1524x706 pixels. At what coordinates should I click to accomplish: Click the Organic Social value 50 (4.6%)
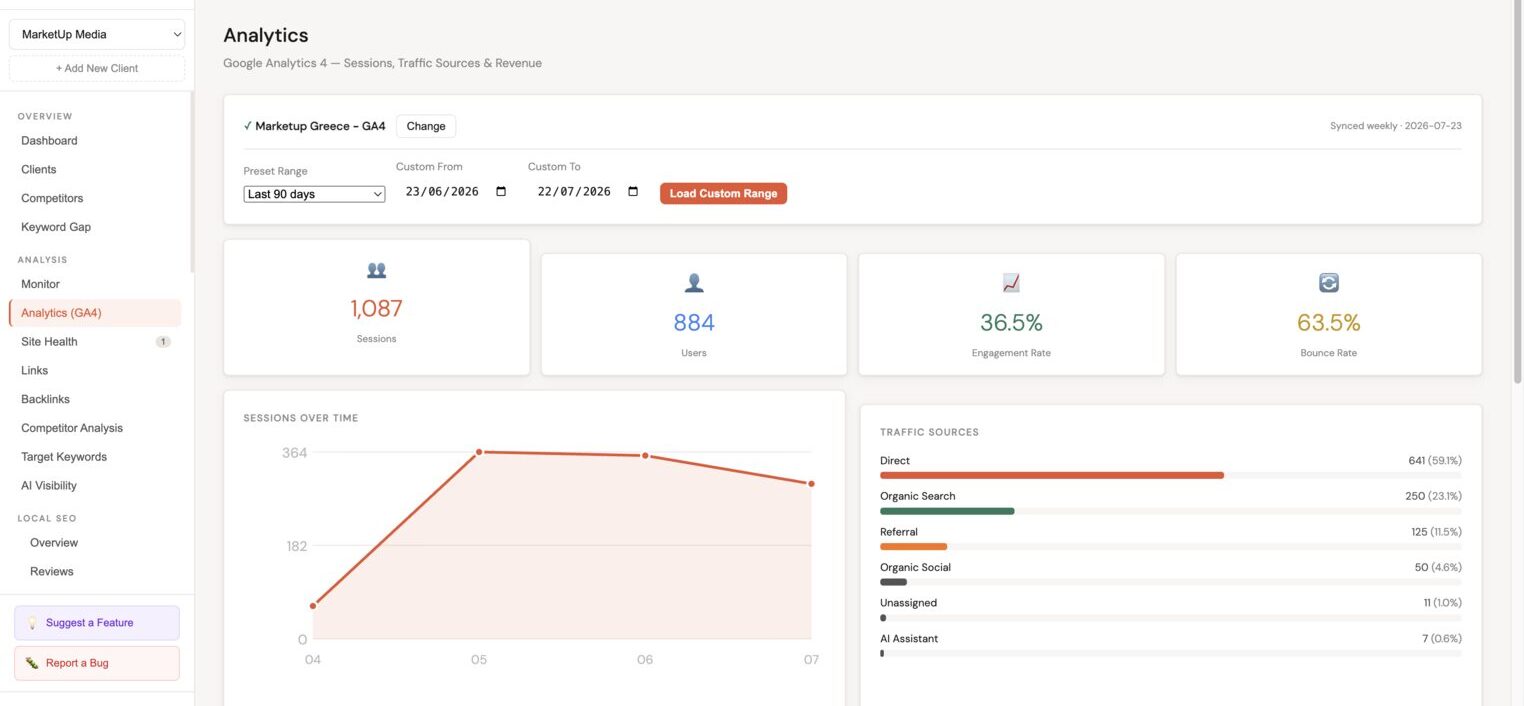click(x=1438, y=568)
